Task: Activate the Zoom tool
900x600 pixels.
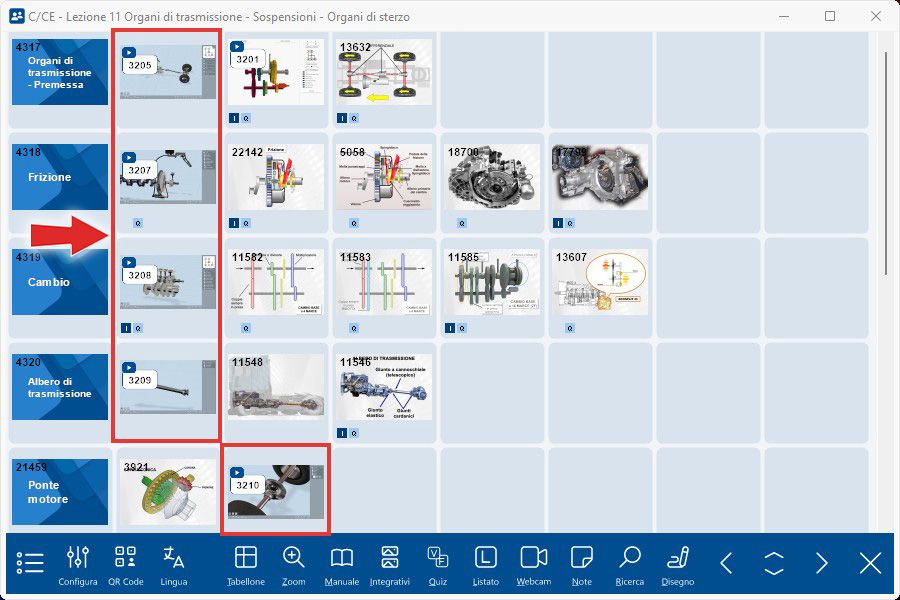Action: click(x=293, y=564)
